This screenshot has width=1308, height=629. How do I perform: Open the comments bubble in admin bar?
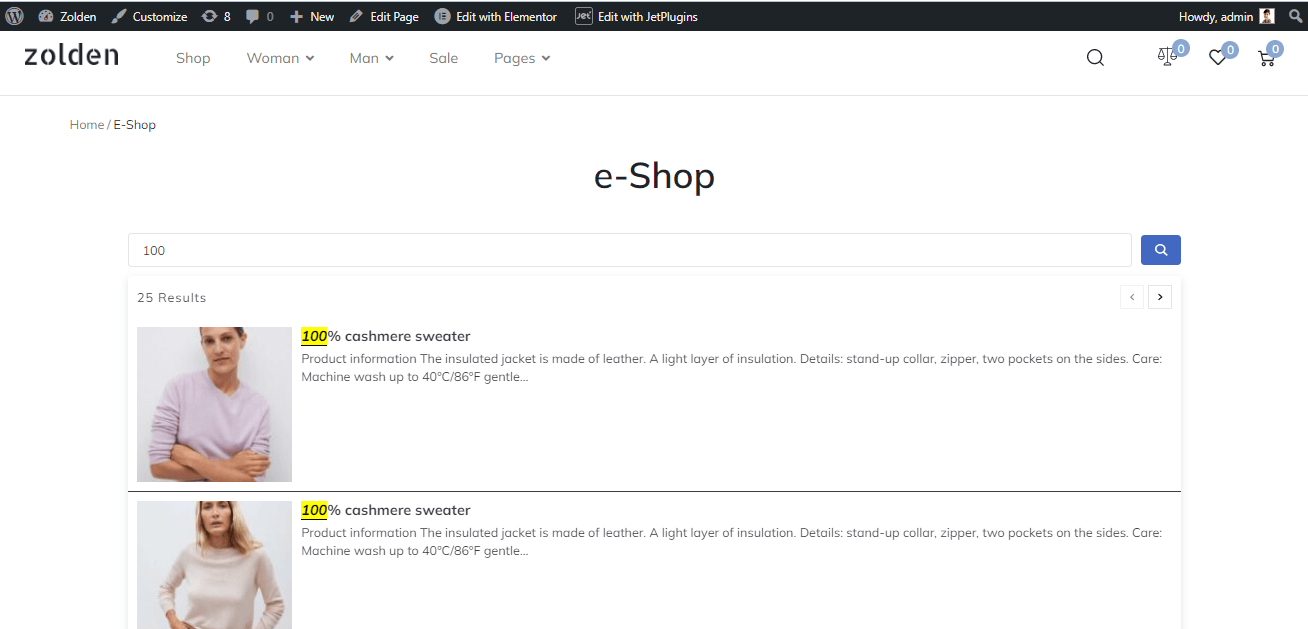coord(259,16)
